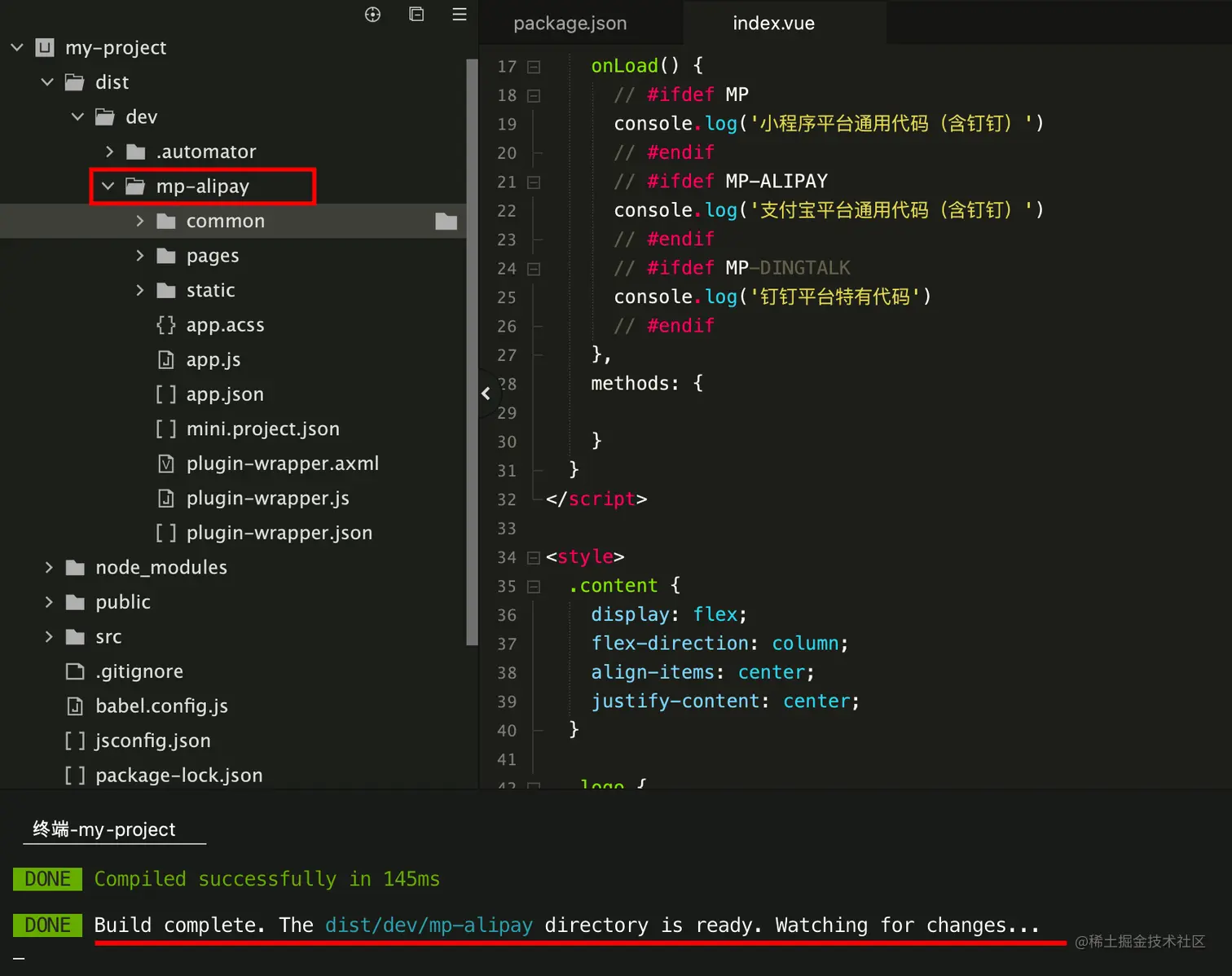Fold the MP-ALIPAY block at line 21

pos(534,182)
